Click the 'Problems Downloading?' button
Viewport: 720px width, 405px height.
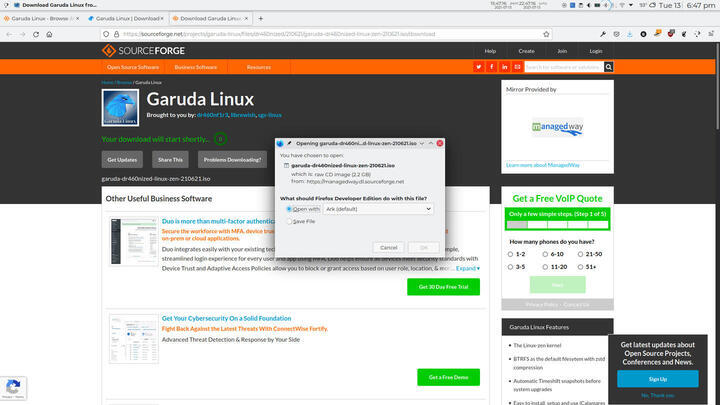[x=232, y=160]
